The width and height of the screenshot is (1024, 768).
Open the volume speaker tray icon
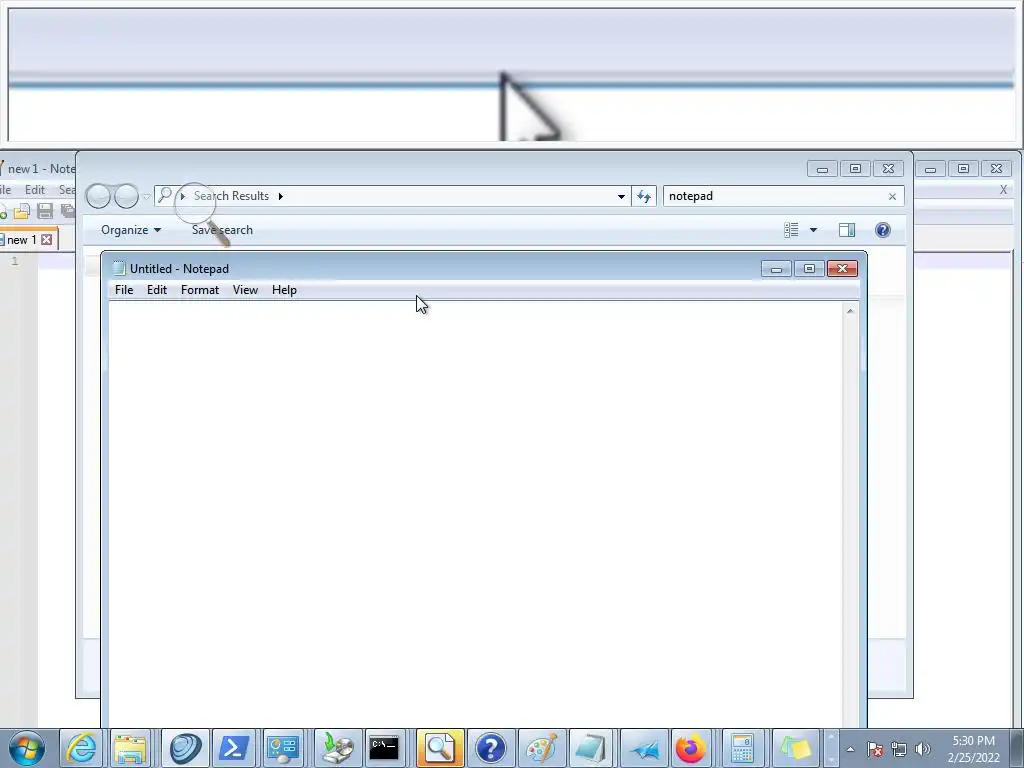923,749
